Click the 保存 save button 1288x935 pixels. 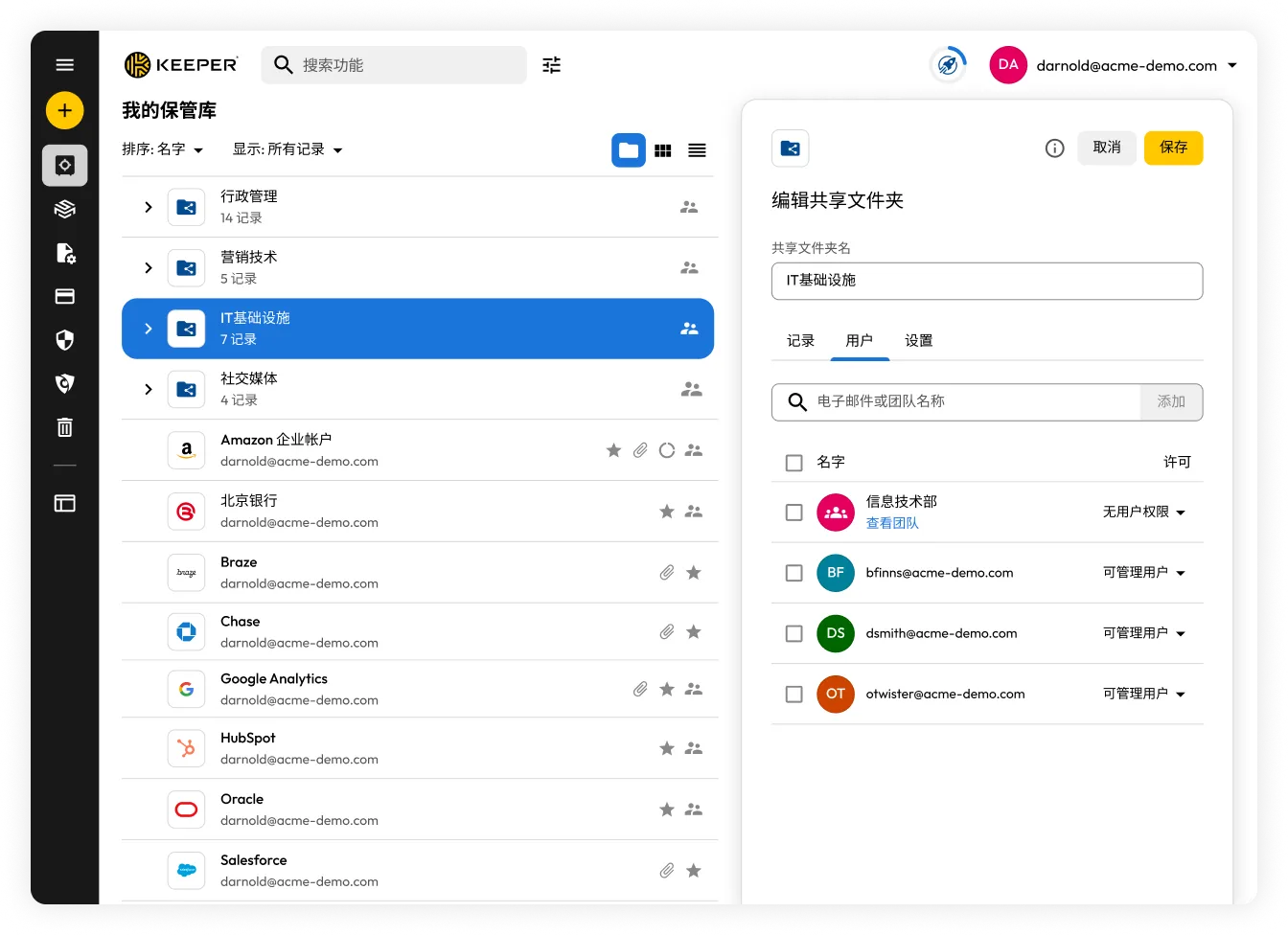[x=1173, y=148]
